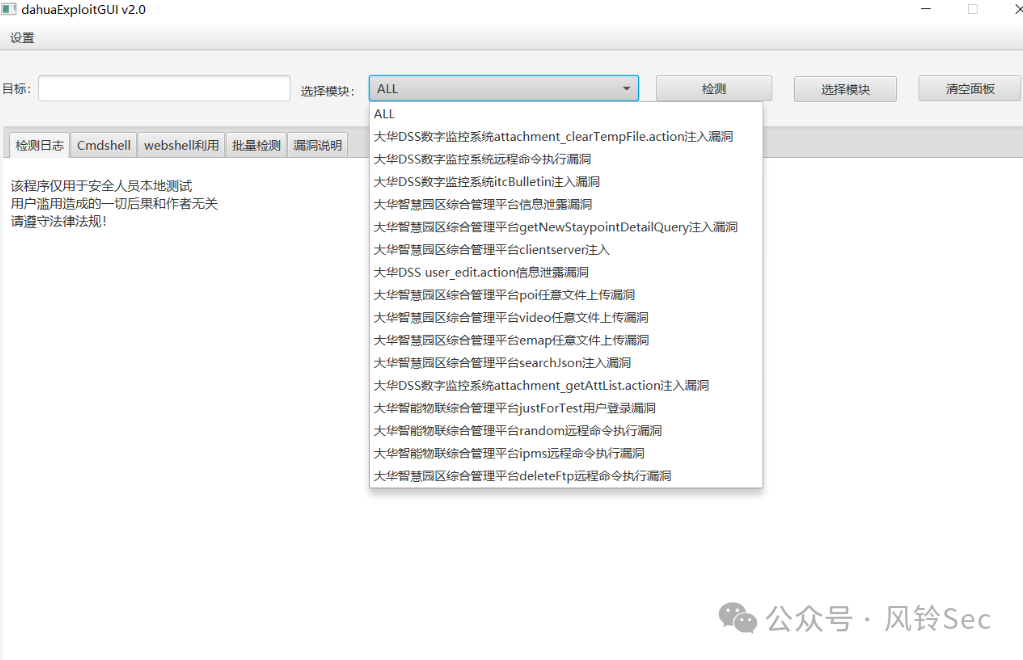Image resolution: width=1023 pixels, height=660 pixels.
Task: Choose video任意文件上传漏洞 option
Action: point(566,317)
